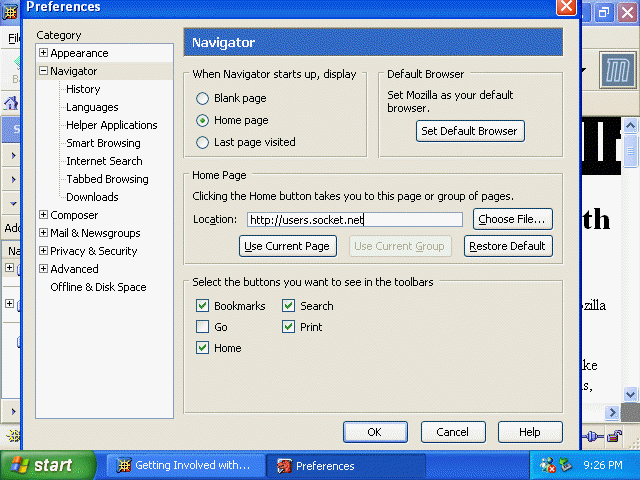Uncheck the Search toolbar button checkbox

(289, 306)
